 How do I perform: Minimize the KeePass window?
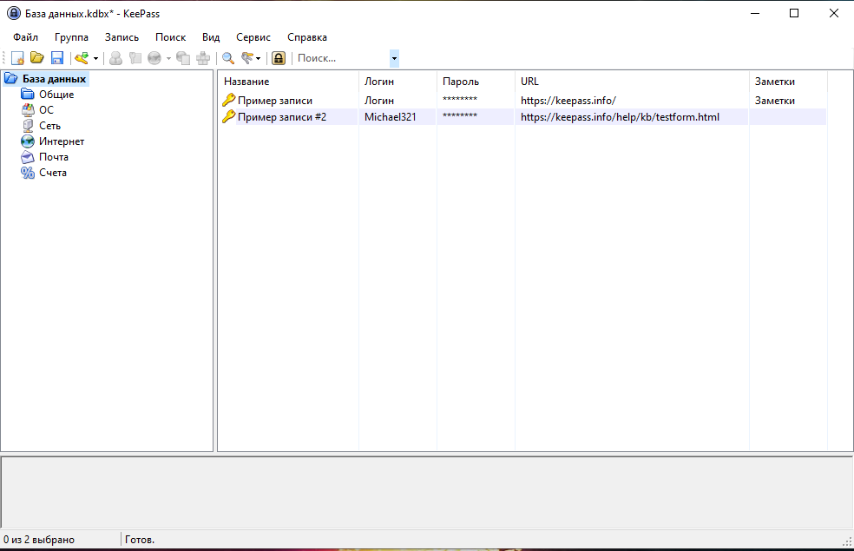click(x=755, y=13)
